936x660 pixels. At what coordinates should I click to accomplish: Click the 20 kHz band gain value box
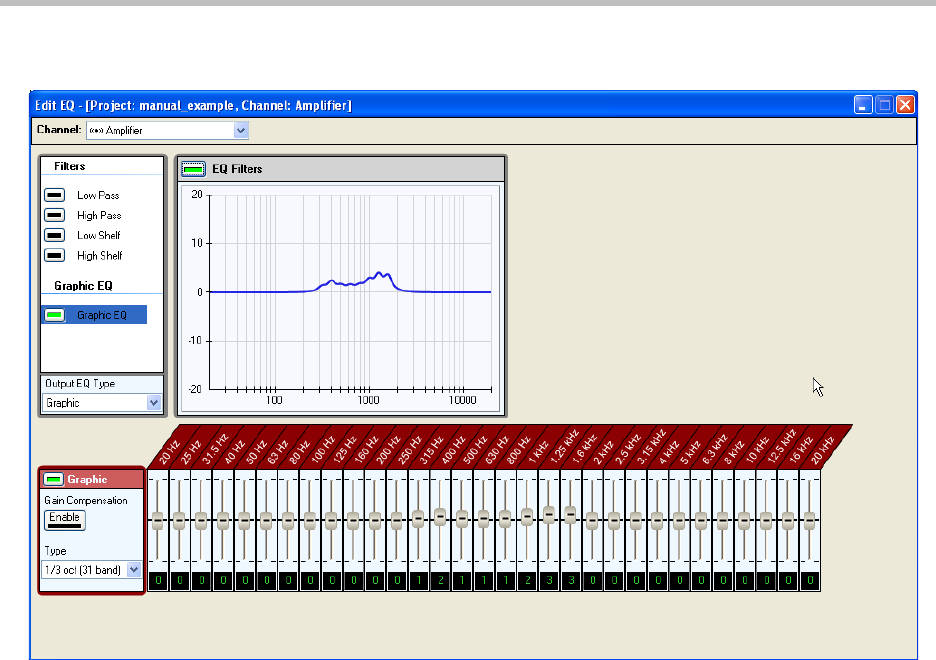click(x=809, y=580)
